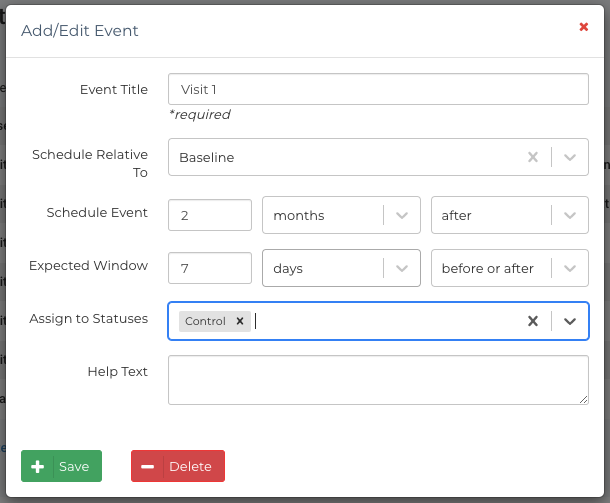Open the before or after dropdown
610x503 pixels.
tap(570, 268)
